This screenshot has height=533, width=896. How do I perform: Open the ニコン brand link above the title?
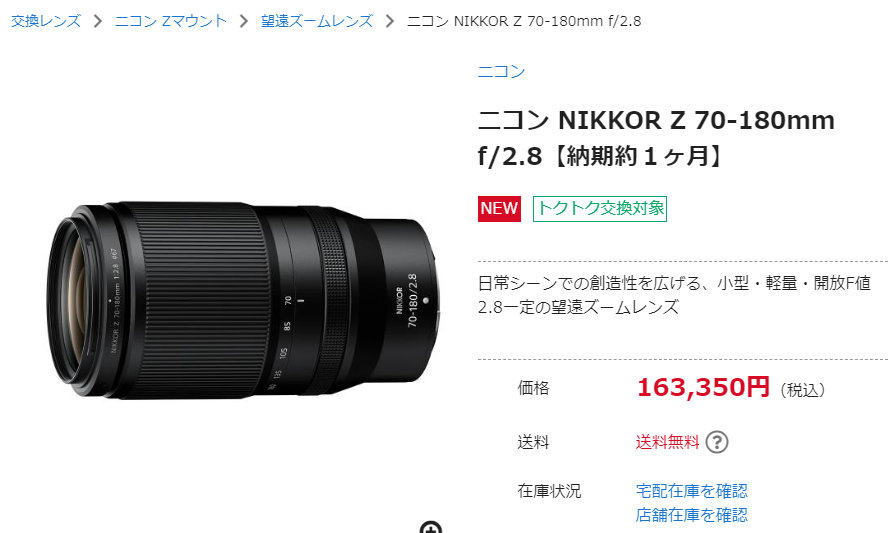point(501,71)
